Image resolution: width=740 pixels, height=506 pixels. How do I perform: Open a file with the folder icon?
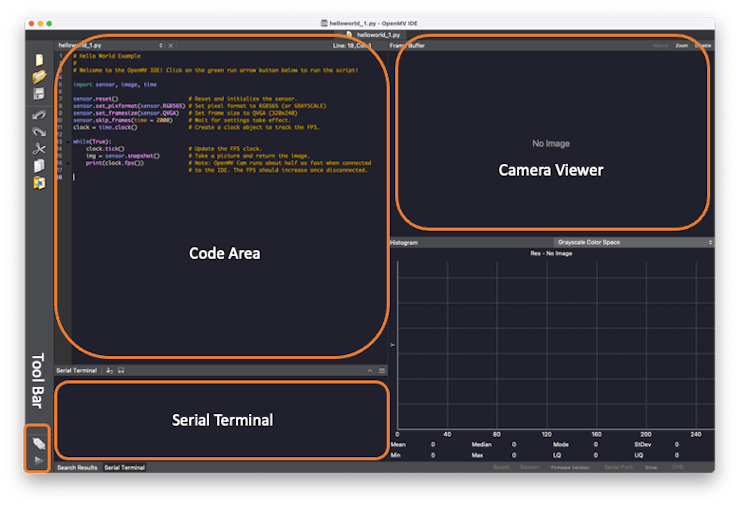pyautogui.click(x=39, y=76)
